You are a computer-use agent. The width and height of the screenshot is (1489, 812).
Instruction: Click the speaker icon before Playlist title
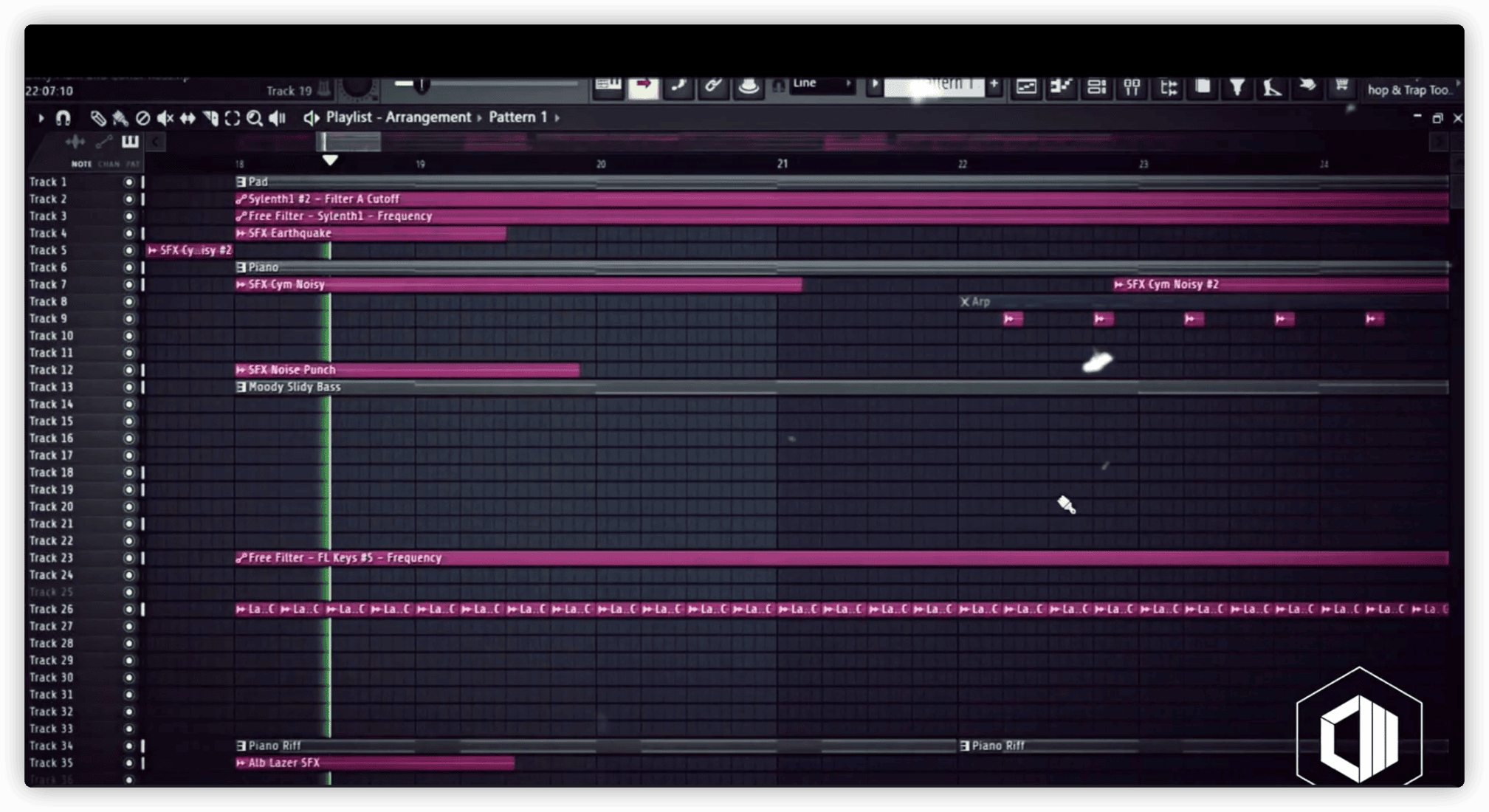click(x=311, y=118)
